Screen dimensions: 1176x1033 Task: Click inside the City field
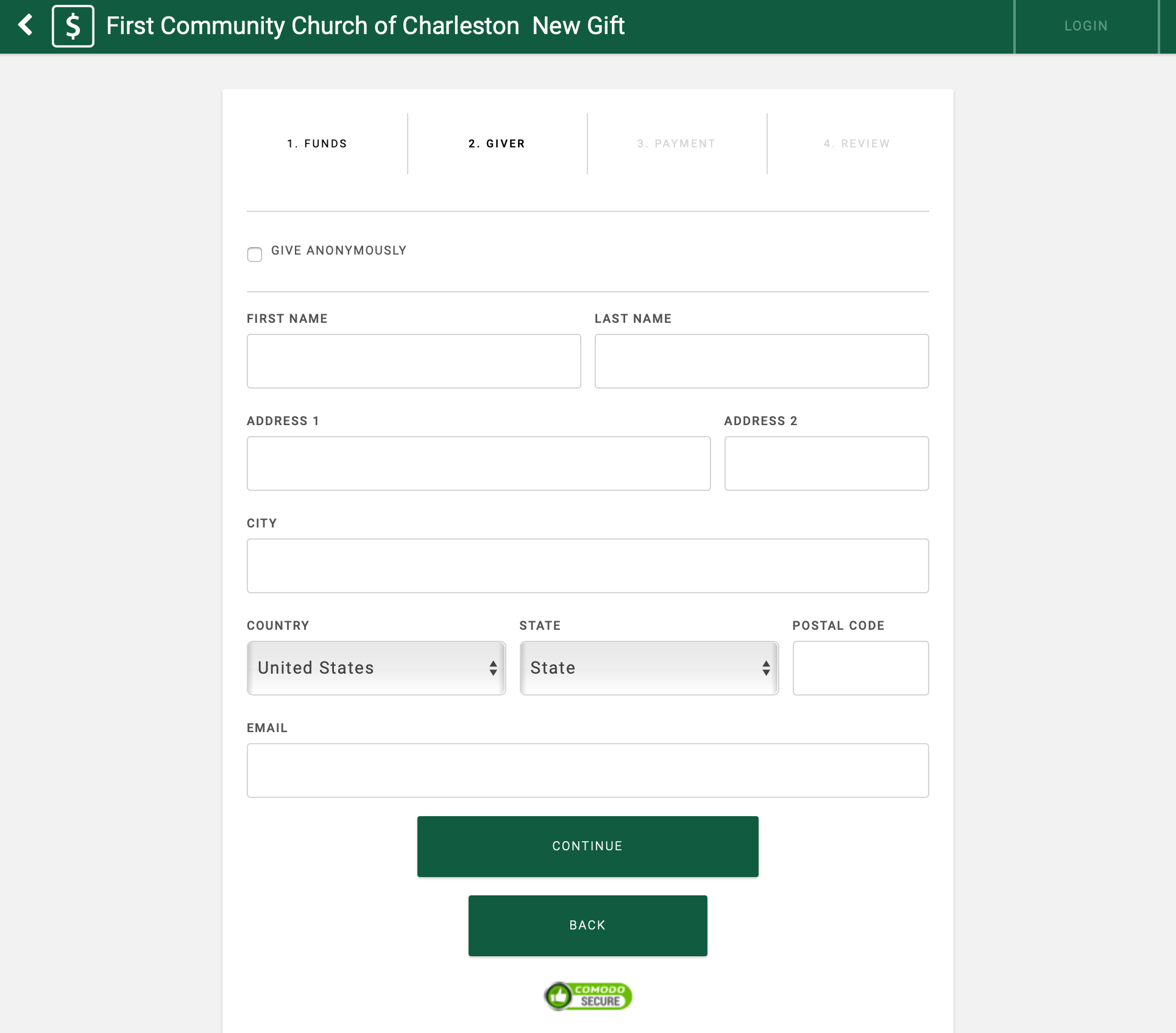pyautogui.click(x=587, y=566)
